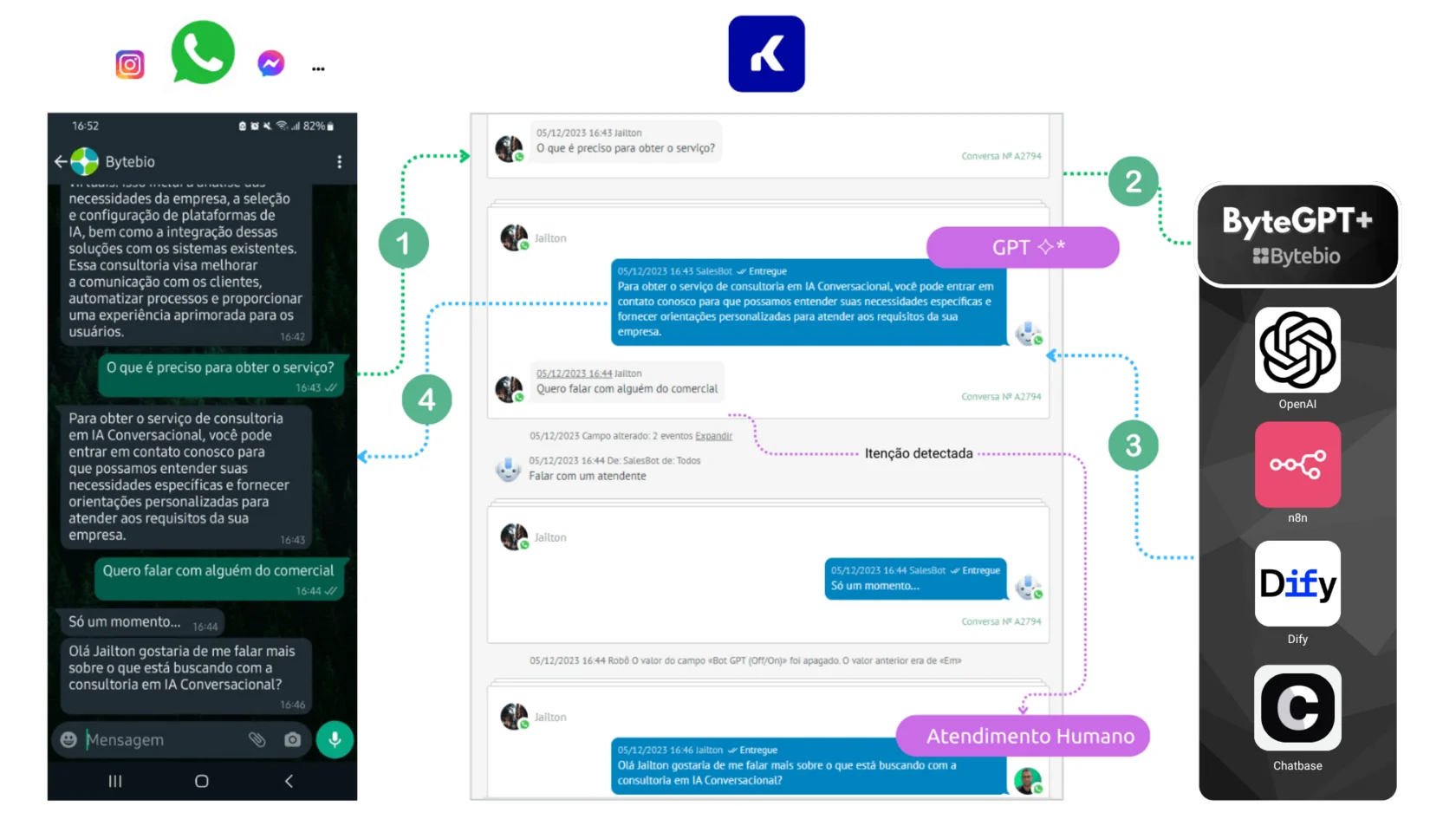Click the Atendimento Humano label
1456x819 pixels.
click(x=1023, y=736)
